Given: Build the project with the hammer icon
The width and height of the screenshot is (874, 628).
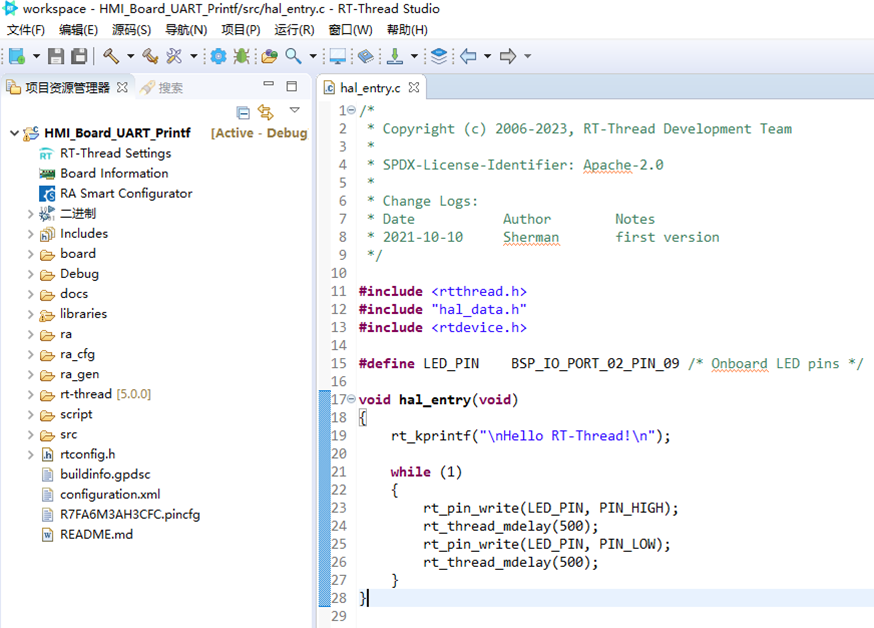Looking at the screenshot, I should [x=111, y=56].
